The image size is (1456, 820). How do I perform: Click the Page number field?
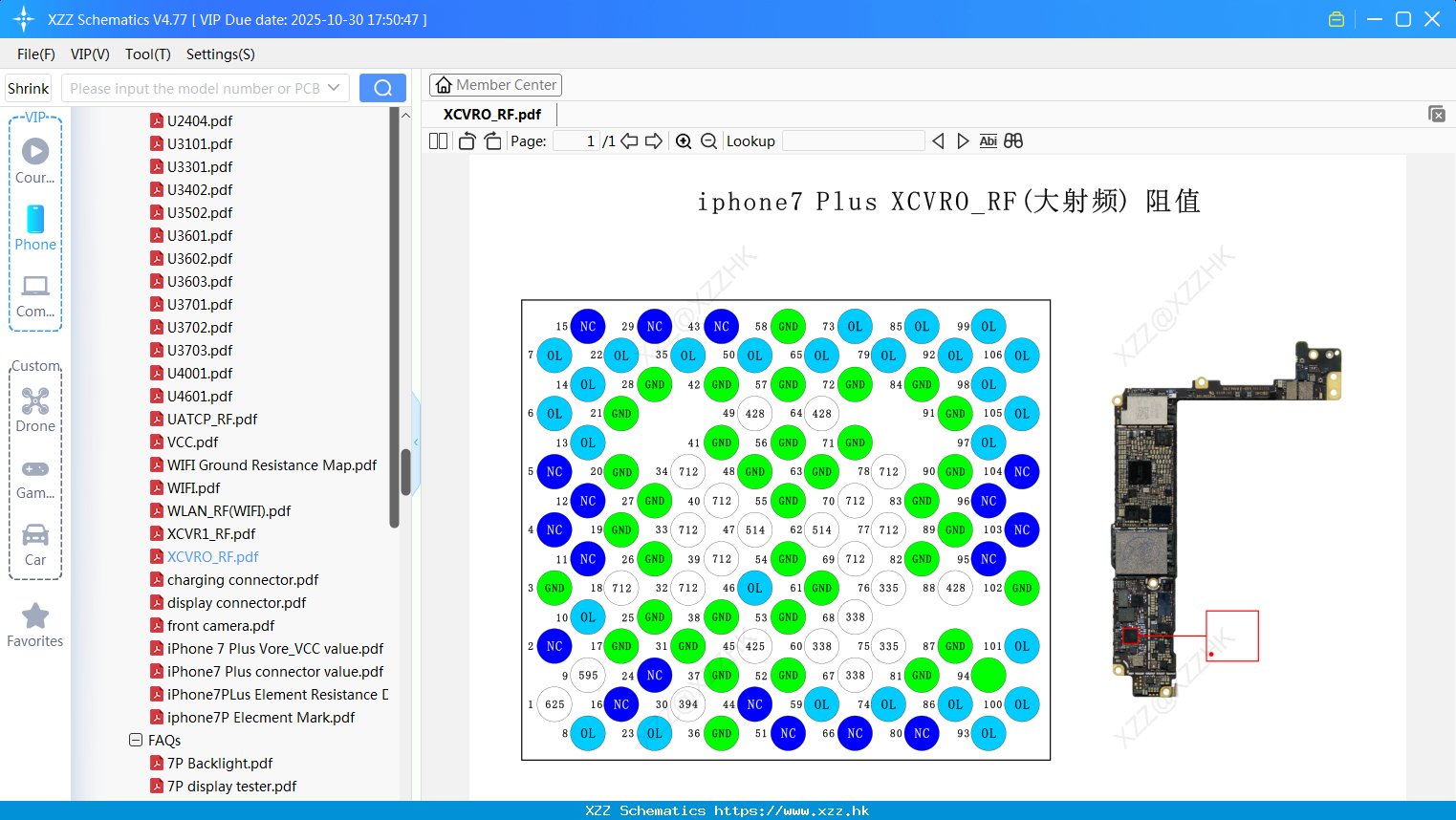pos(576,141)
